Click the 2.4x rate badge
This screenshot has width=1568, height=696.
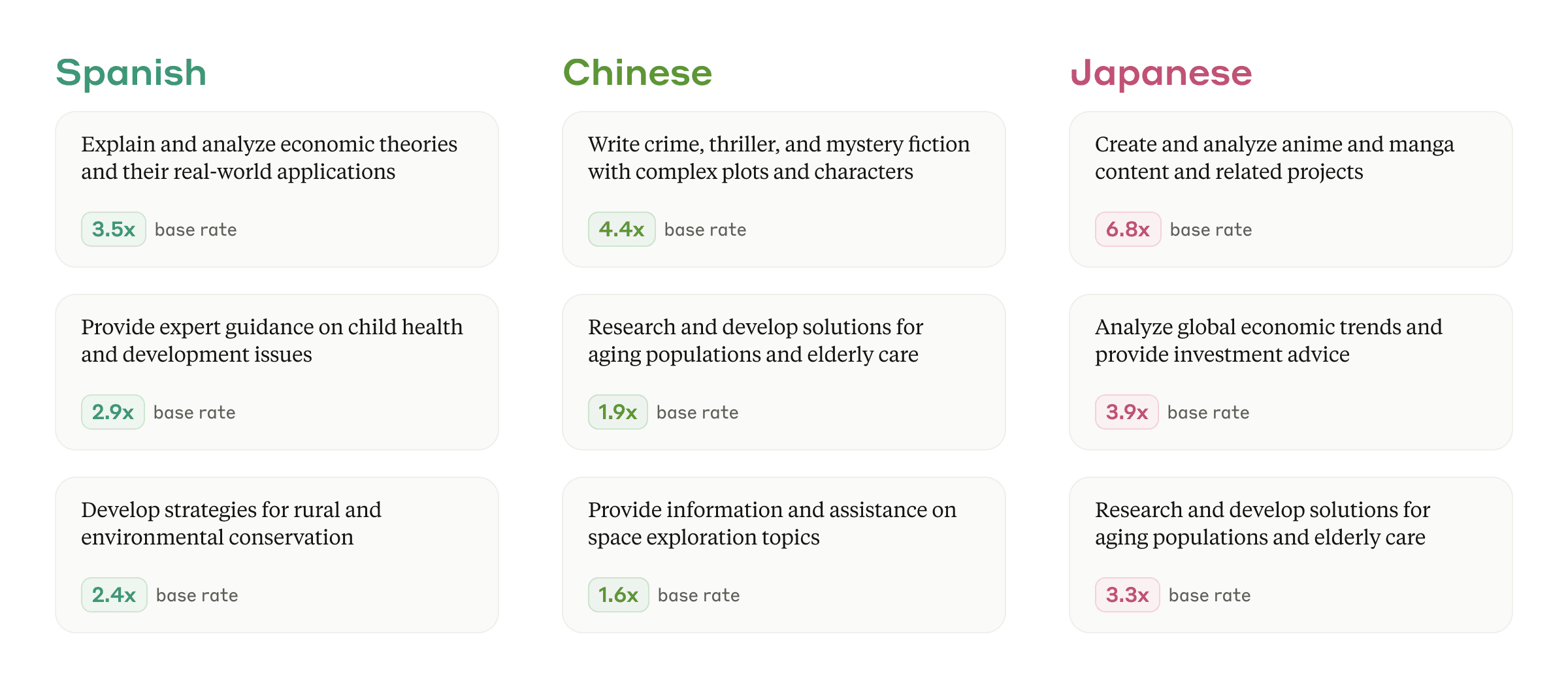(x=114, y=595)
